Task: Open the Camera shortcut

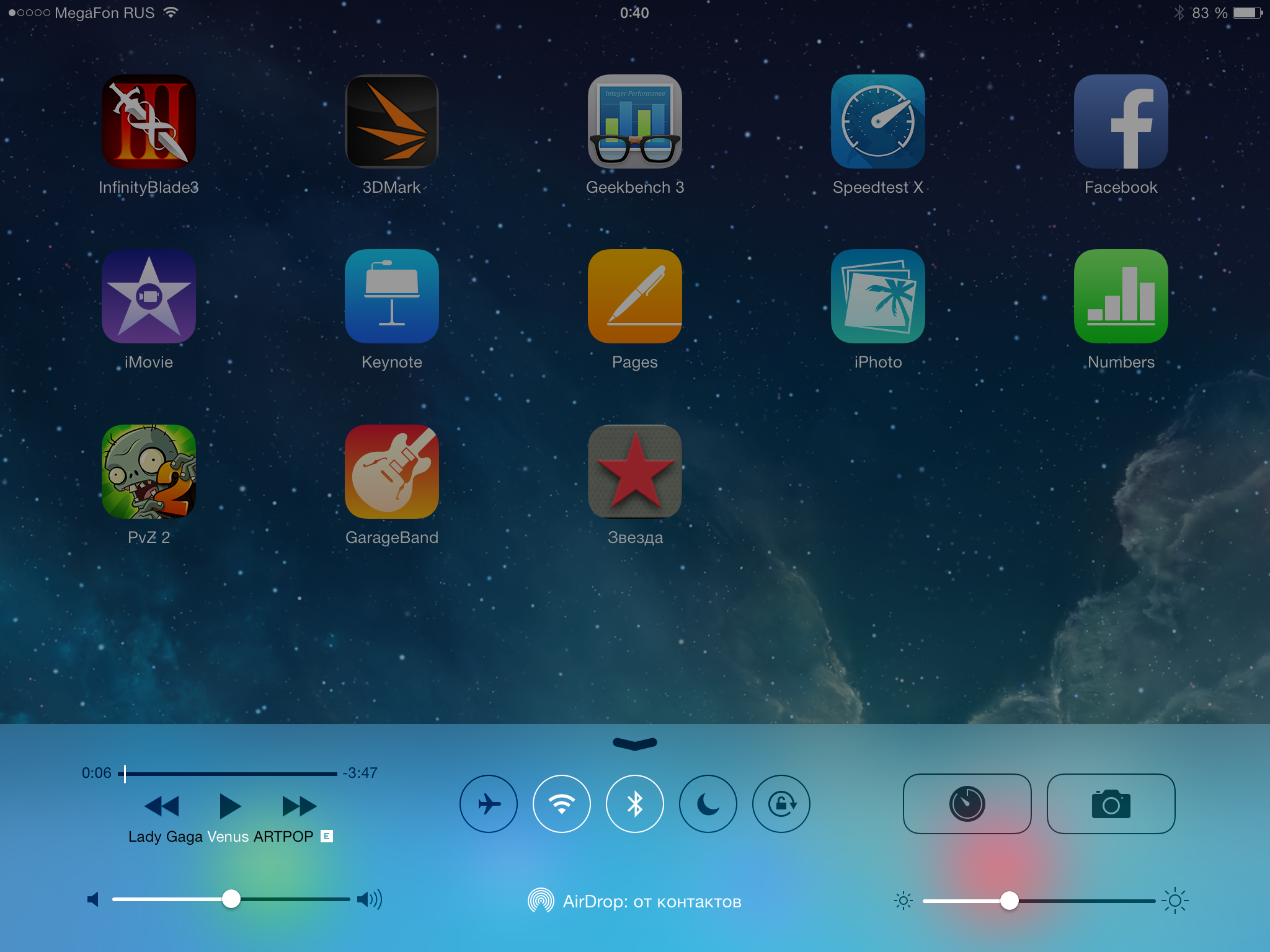Action: pos(1111,804)
